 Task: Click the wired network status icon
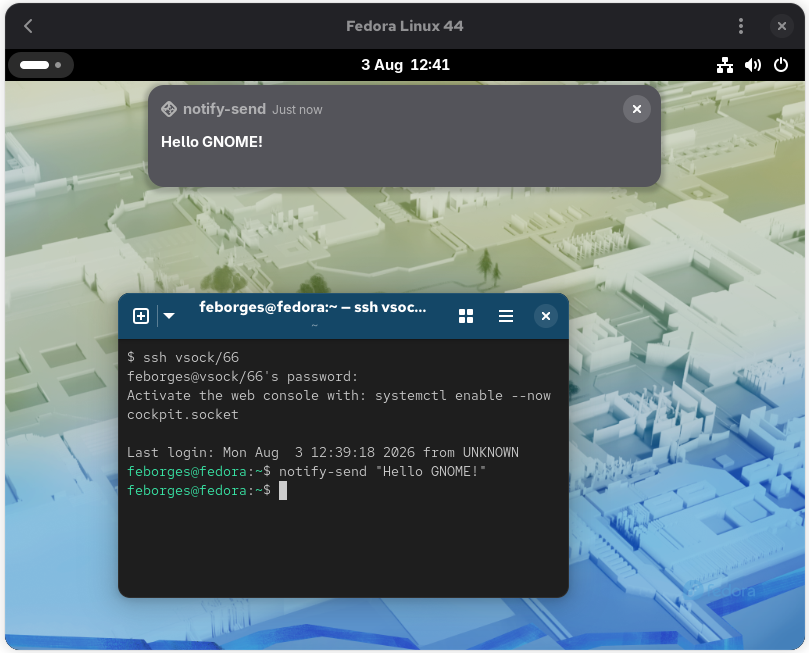[725, 65]
